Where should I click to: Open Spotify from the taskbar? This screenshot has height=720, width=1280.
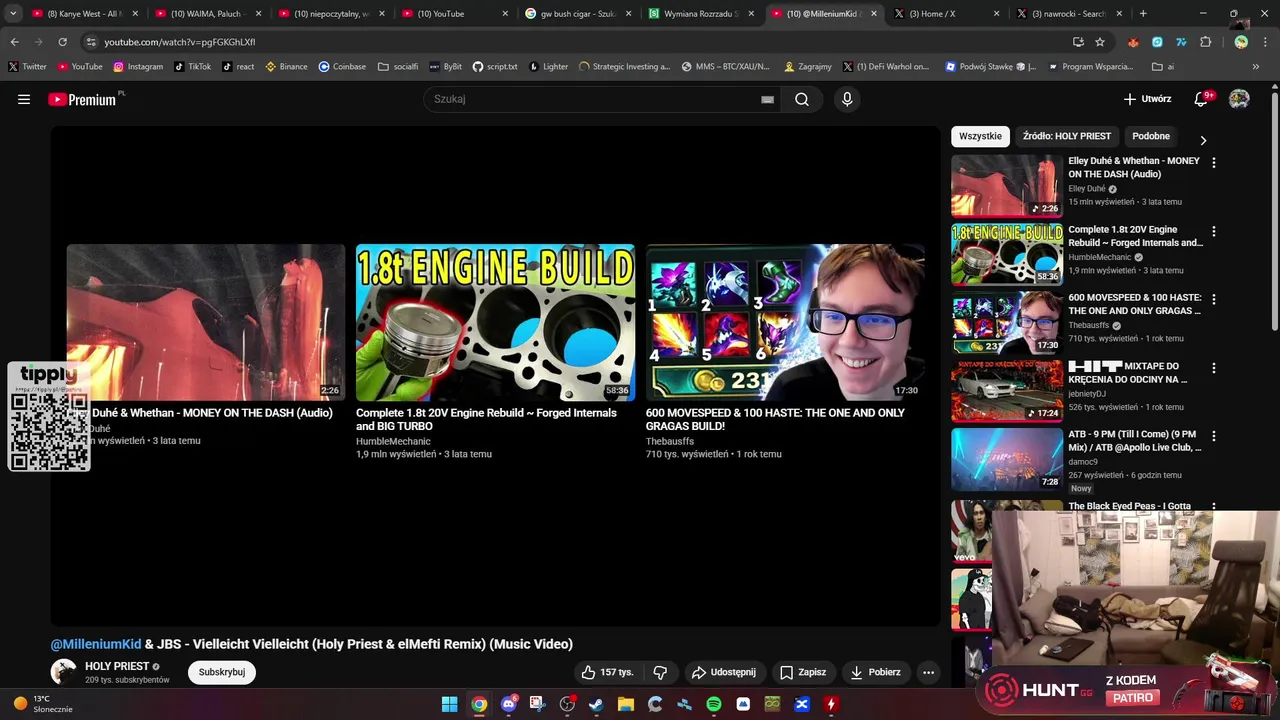714,704
